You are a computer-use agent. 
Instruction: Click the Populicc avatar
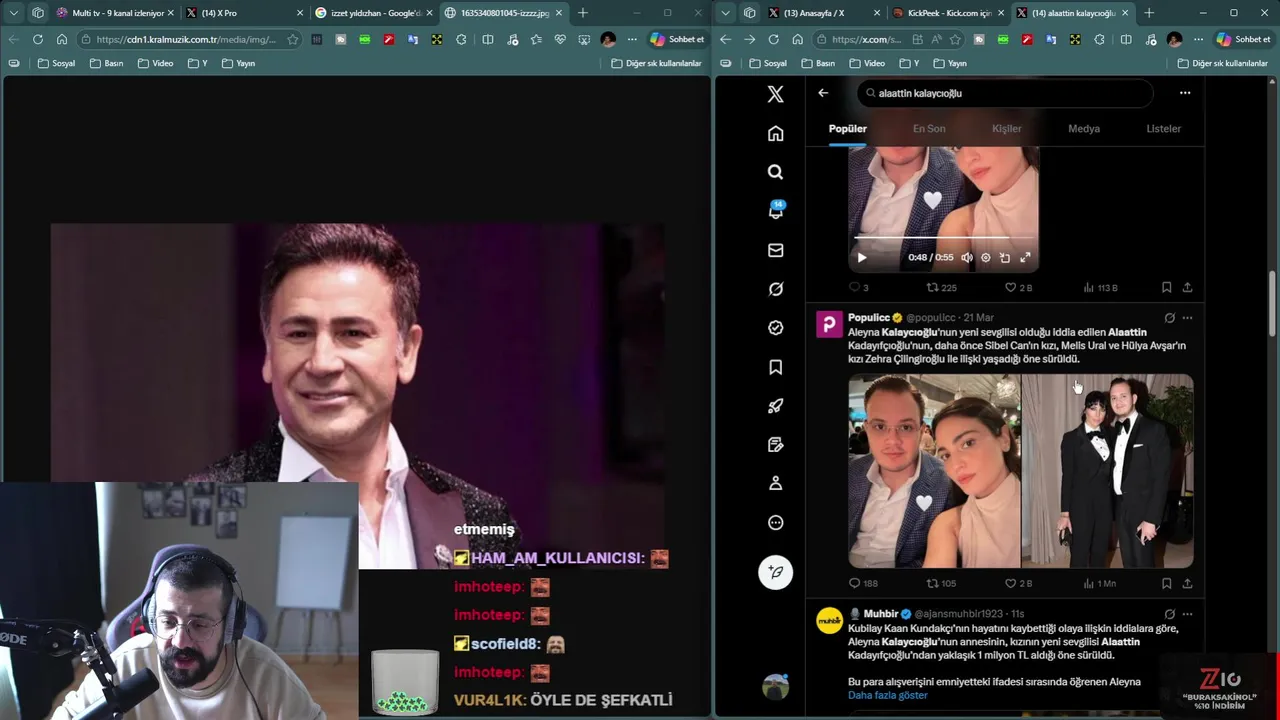click(x=830, y=324)
